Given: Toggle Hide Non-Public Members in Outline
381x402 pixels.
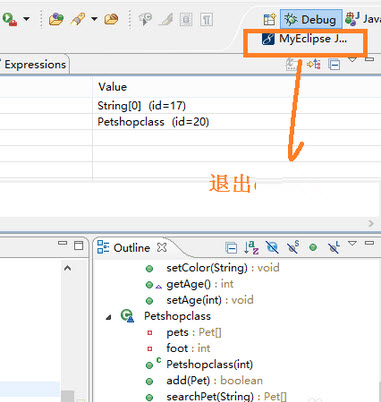Looking at the screenshot, I should [313, 247].
